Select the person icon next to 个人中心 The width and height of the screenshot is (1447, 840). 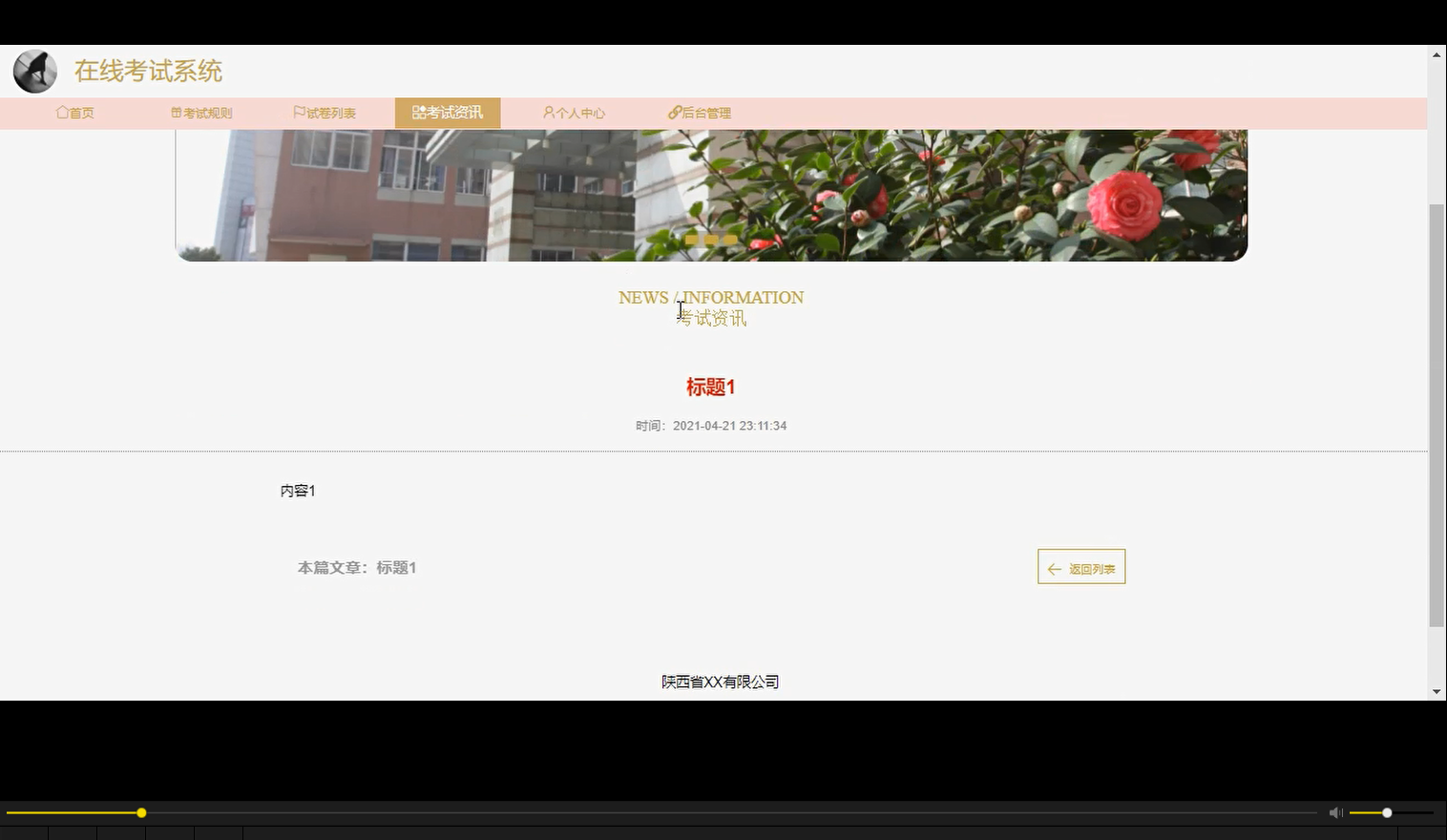click(x=547, y=112)
